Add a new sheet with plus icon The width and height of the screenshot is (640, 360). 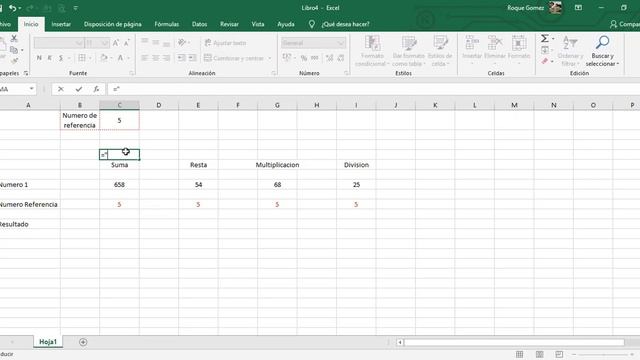(x=83, y=342)
